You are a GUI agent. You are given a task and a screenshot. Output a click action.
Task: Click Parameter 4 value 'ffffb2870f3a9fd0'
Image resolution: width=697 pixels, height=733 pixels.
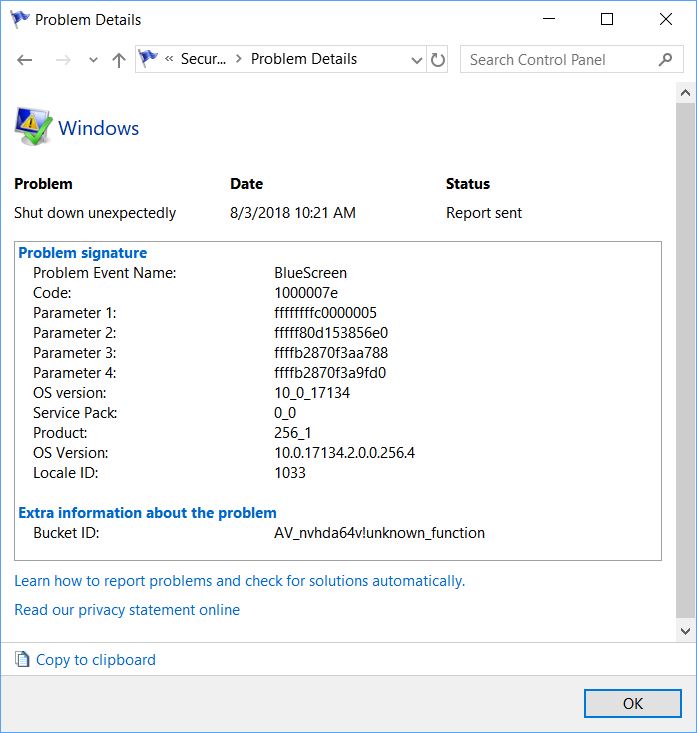pyautogui.click(x=330, y=373)
